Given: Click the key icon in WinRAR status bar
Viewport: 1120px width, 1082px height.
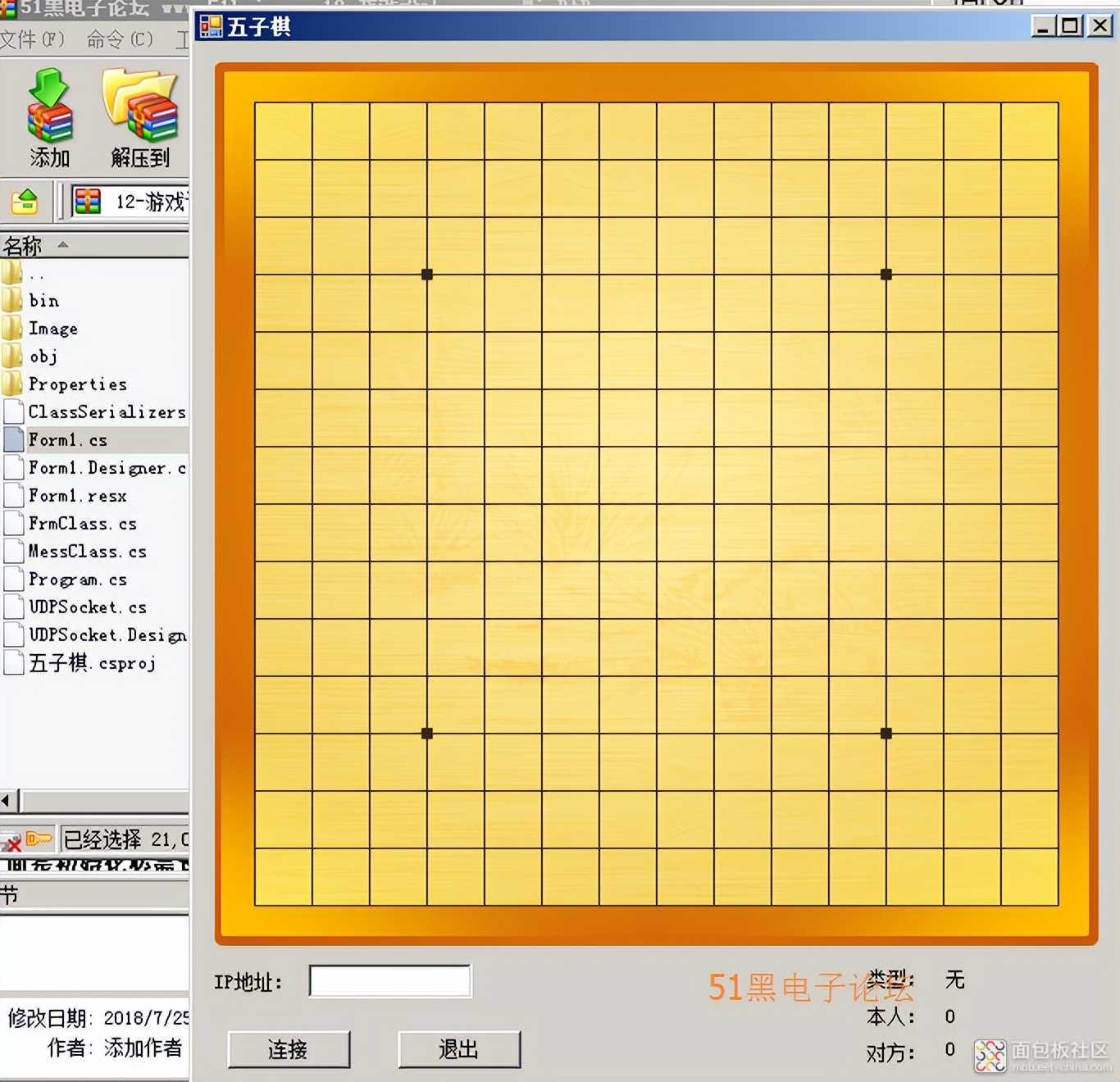Looking at the screenshot, I should (x=39, y=839).
